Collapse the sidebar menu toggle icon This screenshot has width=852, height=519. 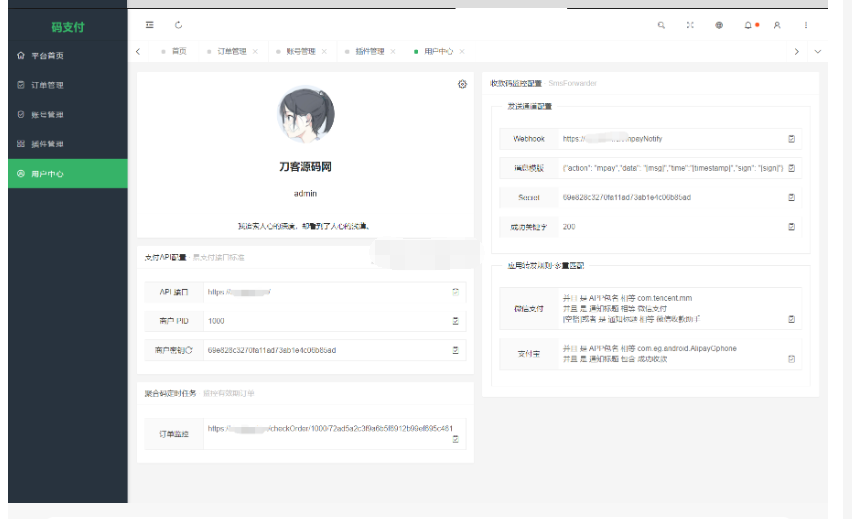(149, 25)
